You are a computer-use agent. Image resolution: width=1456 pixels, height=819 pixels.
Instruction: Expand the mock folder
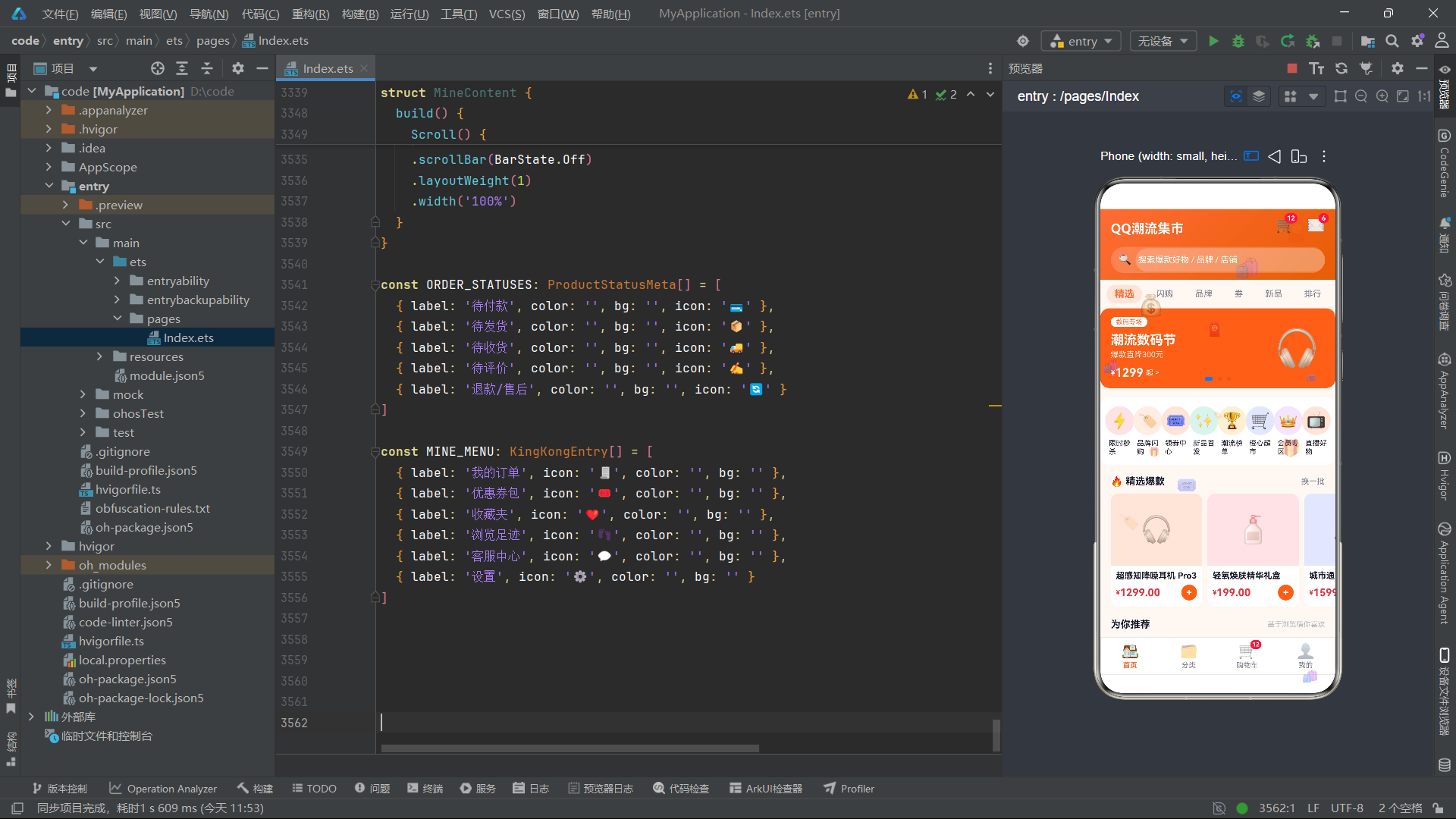pos(83,394)
